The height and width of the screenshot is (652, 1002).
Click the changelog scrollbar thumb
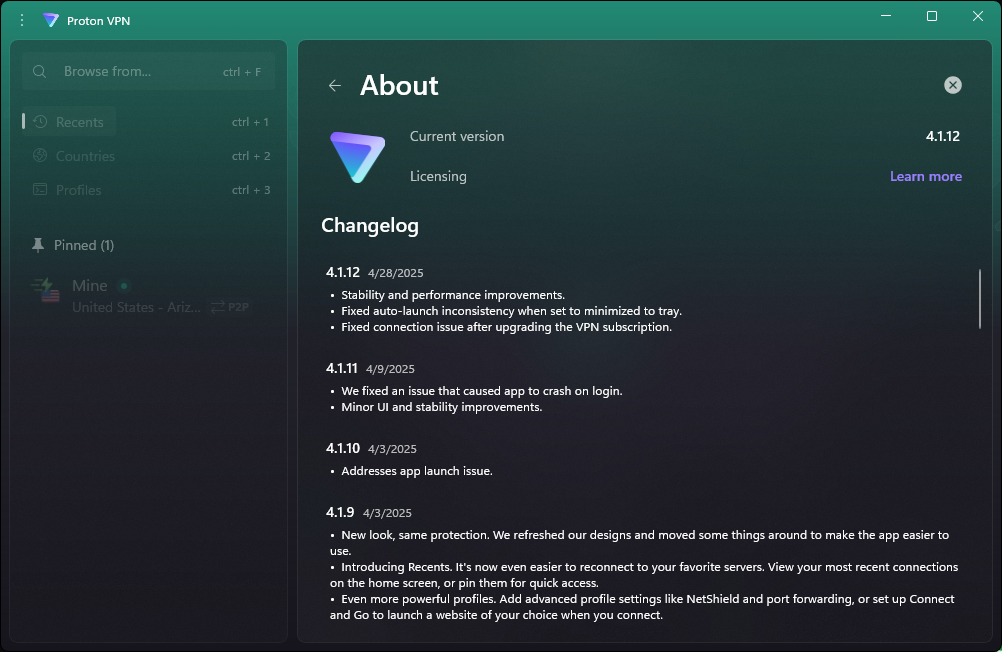pyautogui.click(x=980, y=299)
